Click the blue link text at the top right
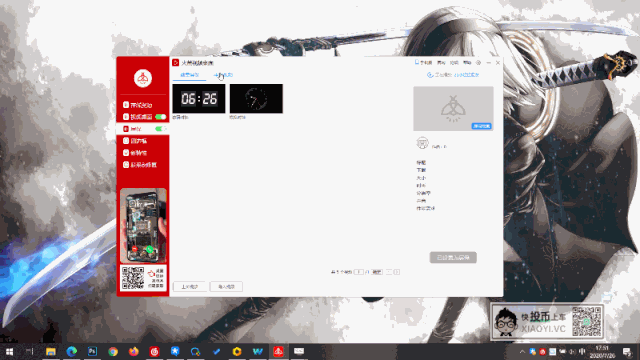This screenshot has width=640, height=360. [467, 75]
